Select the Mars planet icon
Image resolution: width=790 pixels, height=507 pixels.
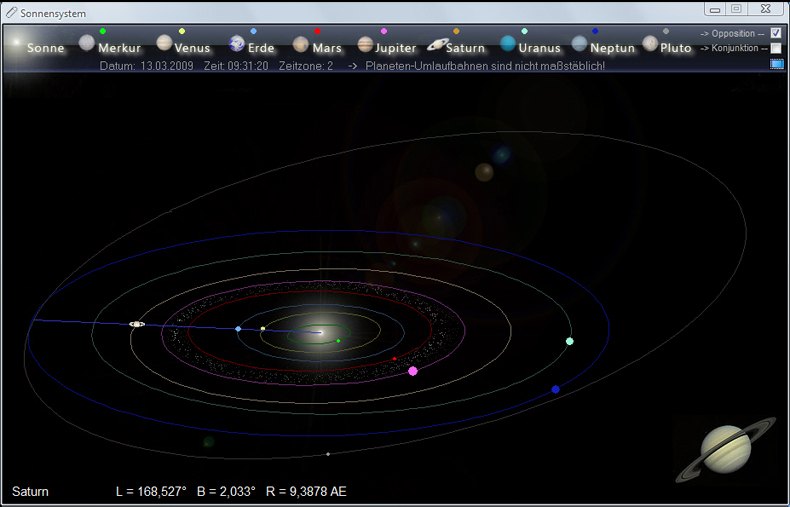(301, 45)
